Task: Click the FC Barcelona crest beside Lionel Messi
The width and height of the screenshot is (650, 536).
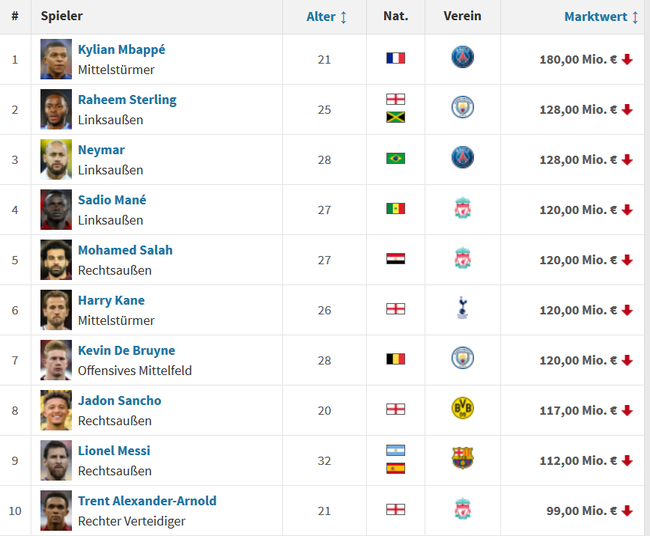Action: tap(462, 459)
